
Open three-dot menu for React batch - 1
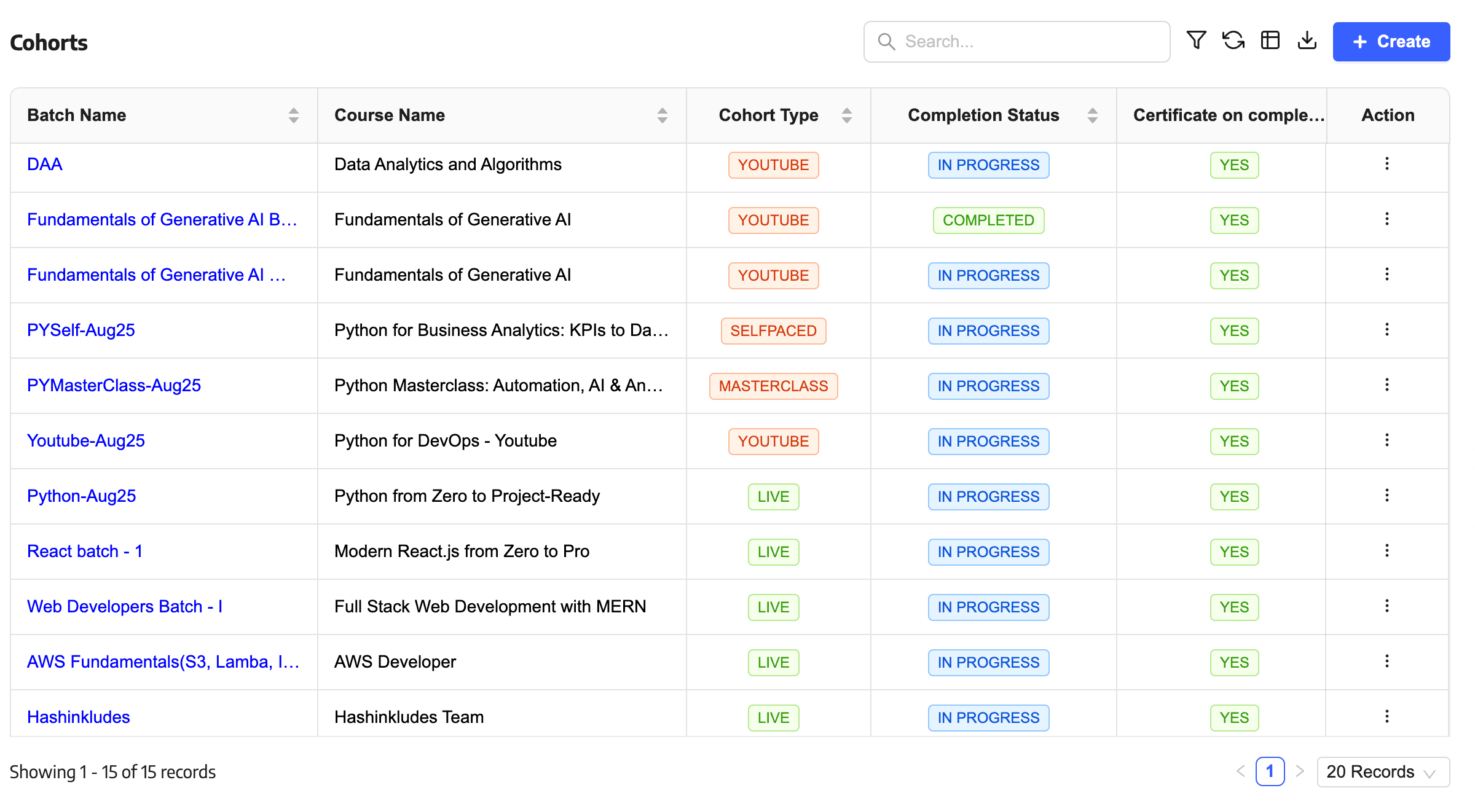(x=1386, y=550)
